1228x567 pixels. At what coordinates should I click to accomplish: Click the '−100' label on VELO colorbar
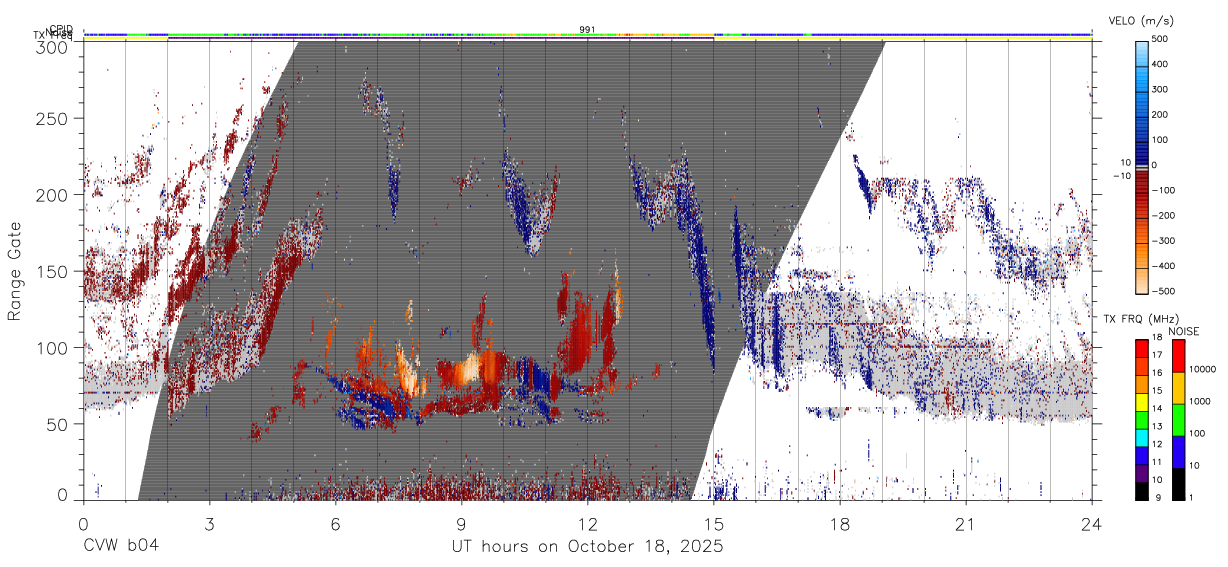coord(1166,190)
